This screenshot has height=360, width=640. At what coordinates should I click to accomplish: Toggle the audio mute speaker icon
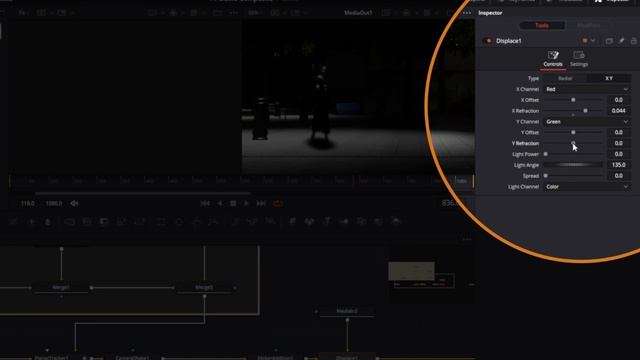pos(74,203)
